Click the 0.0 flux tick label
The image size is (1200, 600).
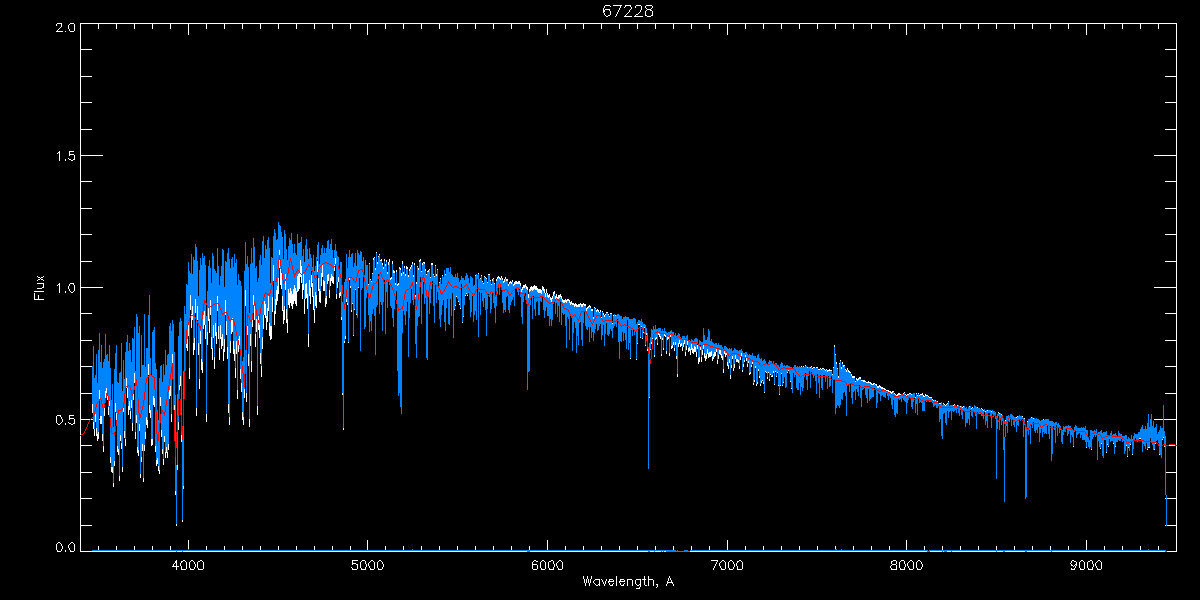65,548
